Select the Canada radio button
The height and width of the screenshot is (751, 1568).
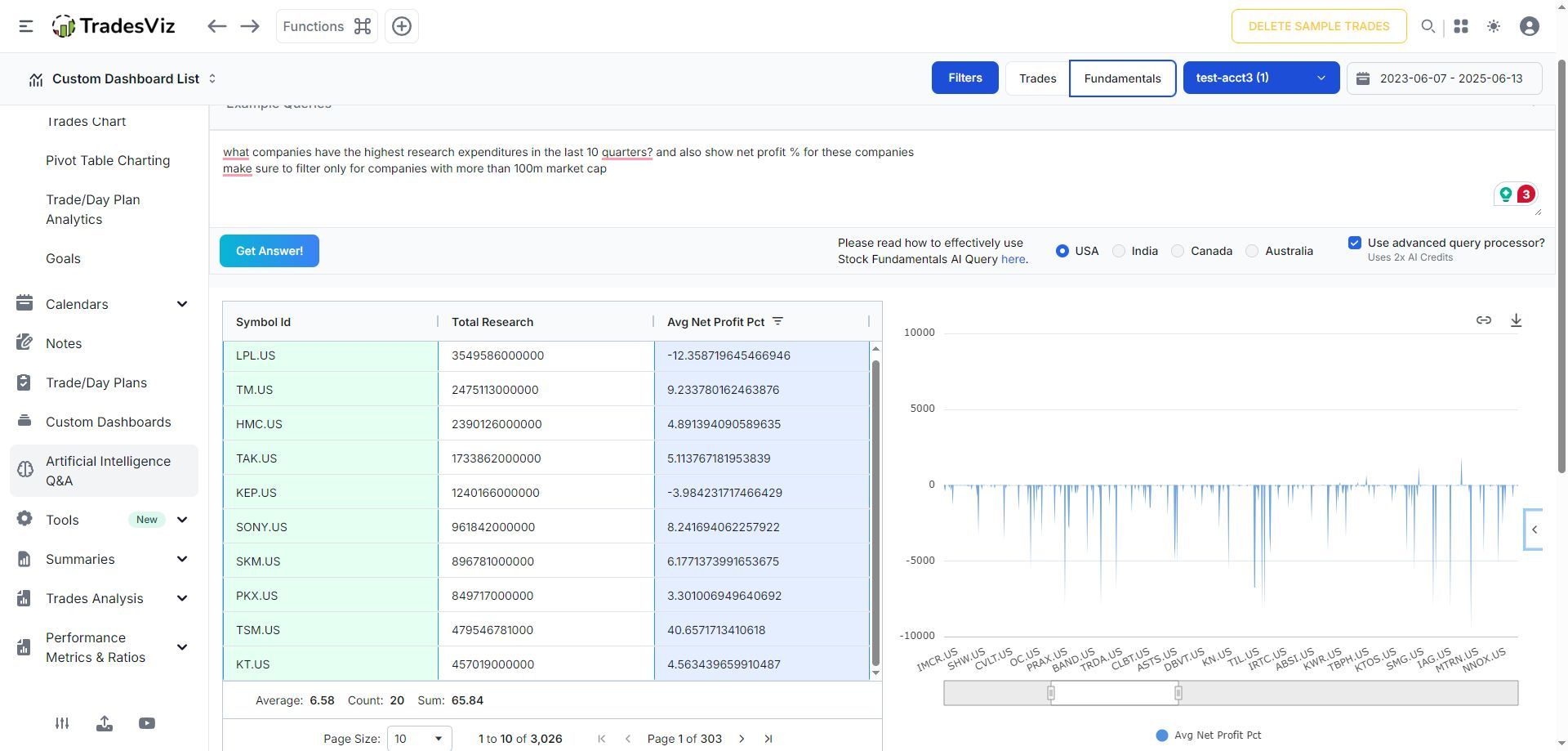coord(1178,251)
